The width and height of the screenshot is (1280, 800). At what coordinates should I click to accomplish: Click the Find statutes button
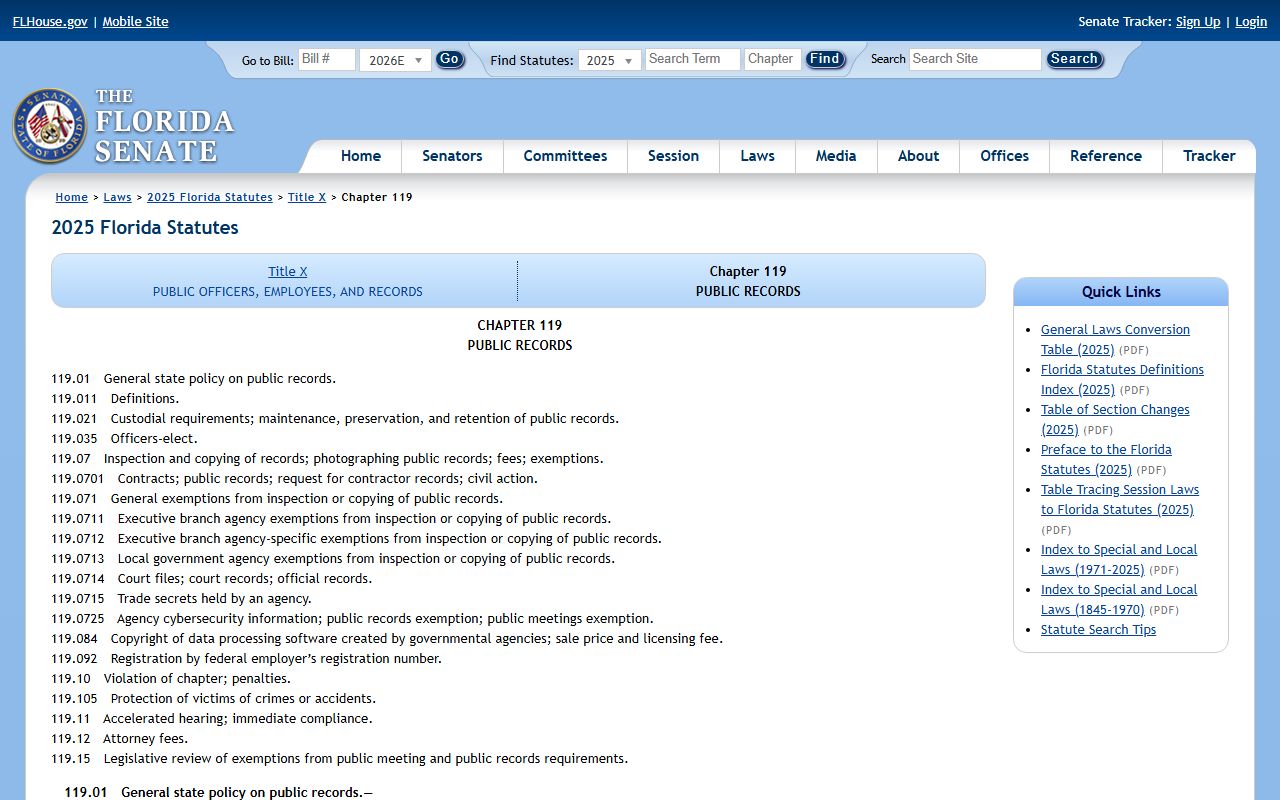[825, 59]
